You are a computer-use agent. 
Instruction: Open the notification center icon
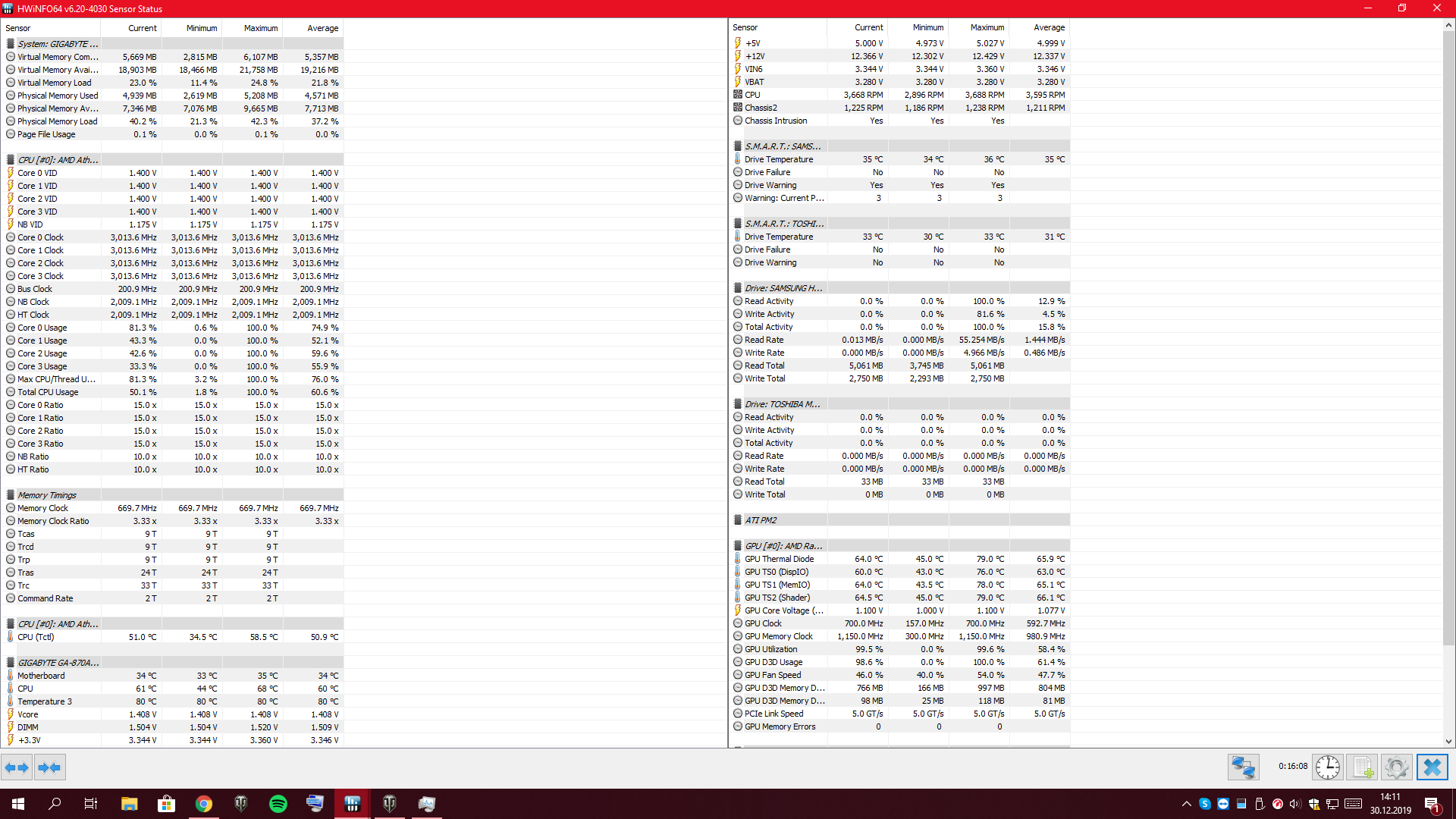(x=1432, y=804)
